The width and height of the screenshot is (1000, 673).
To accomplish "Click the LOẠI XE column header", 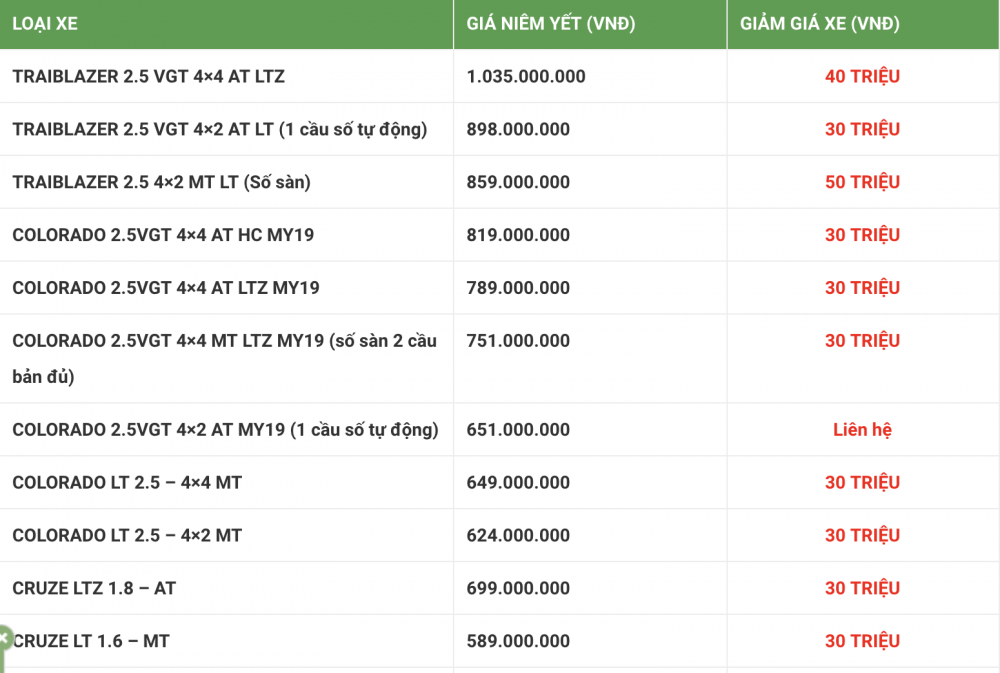I will pyautogui.click(x=45, y=24).
